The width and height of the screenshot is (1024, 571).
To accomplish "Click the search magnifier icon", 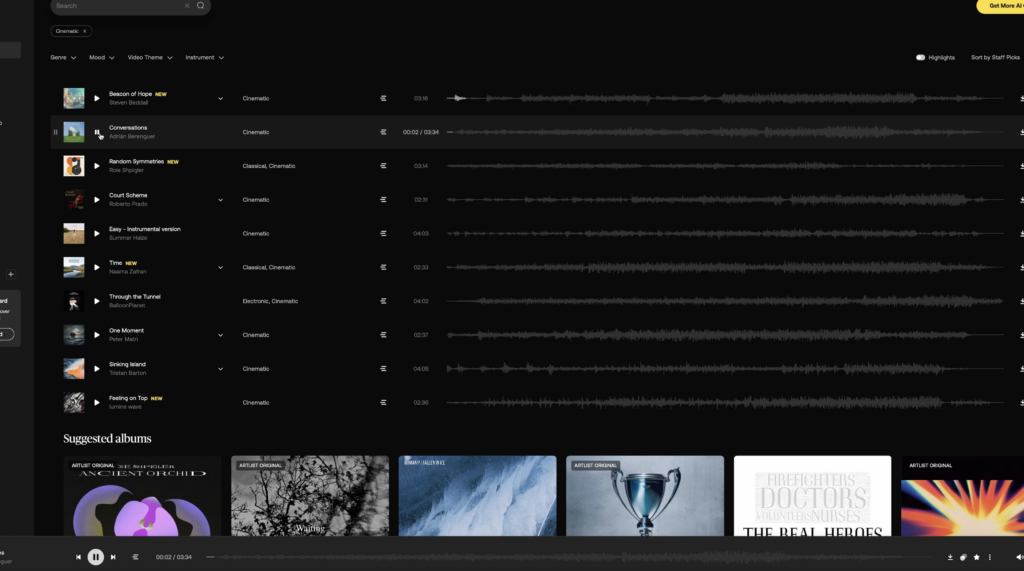I will click(200, 6).
